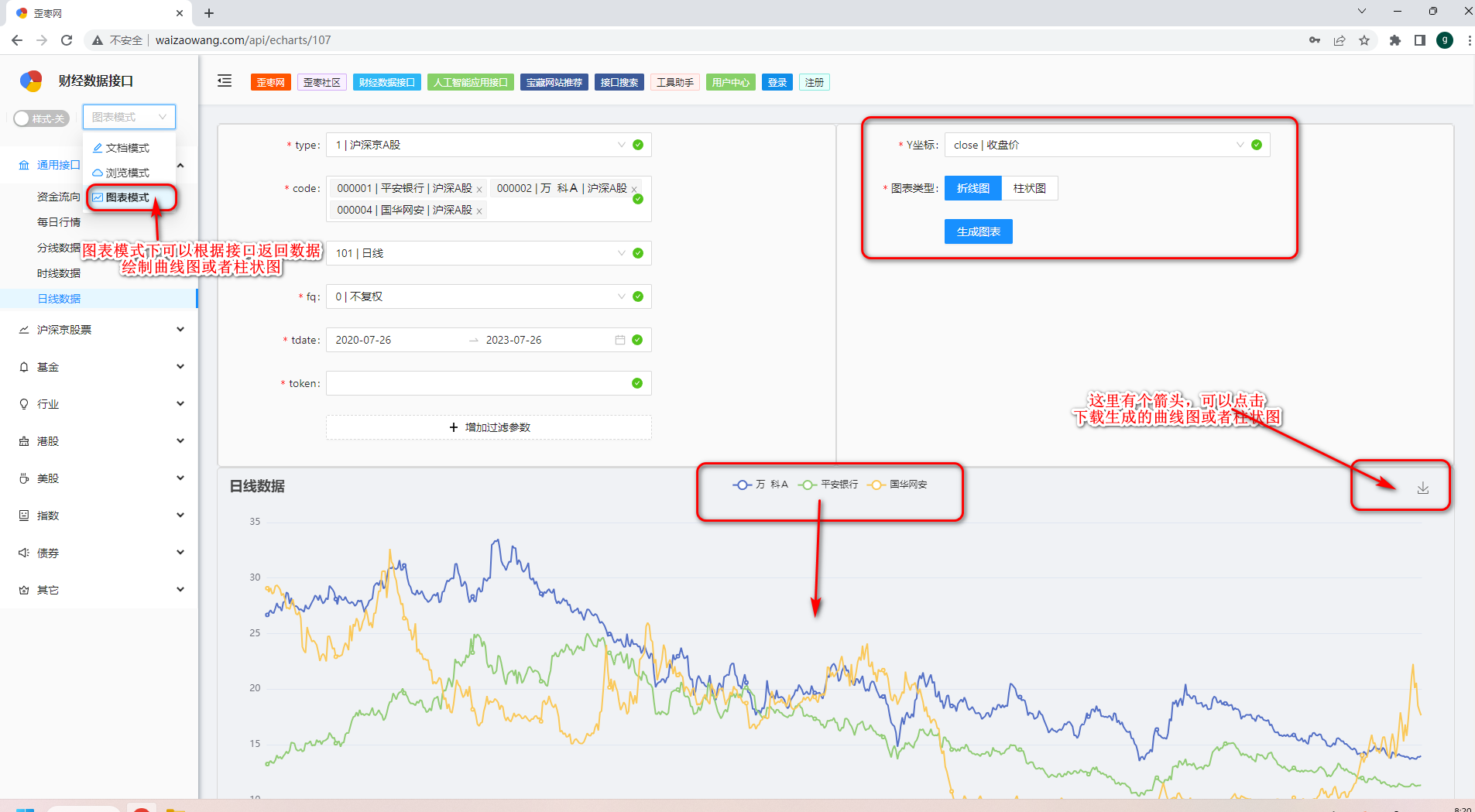
Task: Bookmark this page with star icon
Action: click(x=1364, y=40)
